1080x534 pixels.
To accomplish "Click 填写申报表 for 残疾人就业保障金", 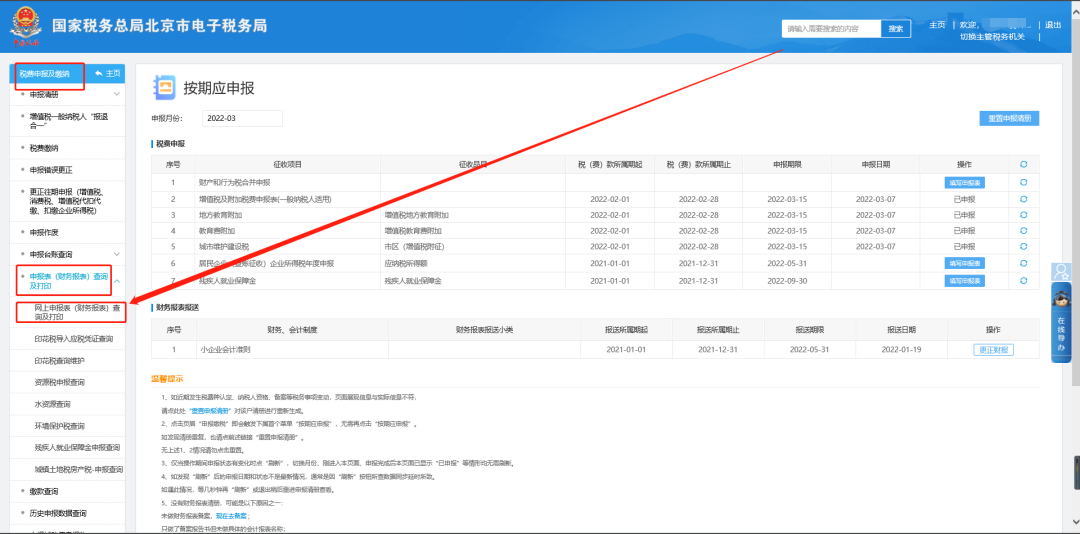I will tap(964, 280).
